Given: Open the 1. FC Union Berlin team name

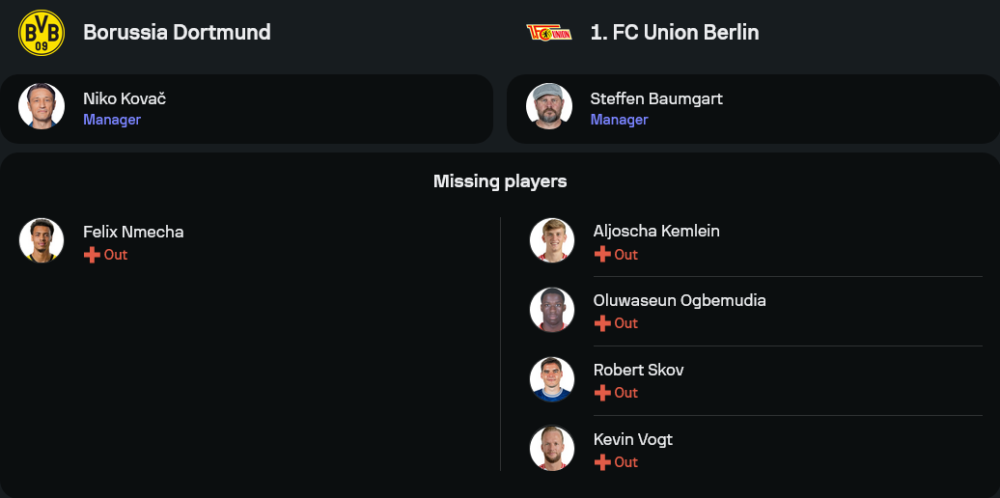Looking at the screenshot, I should [x=674, y=33].
